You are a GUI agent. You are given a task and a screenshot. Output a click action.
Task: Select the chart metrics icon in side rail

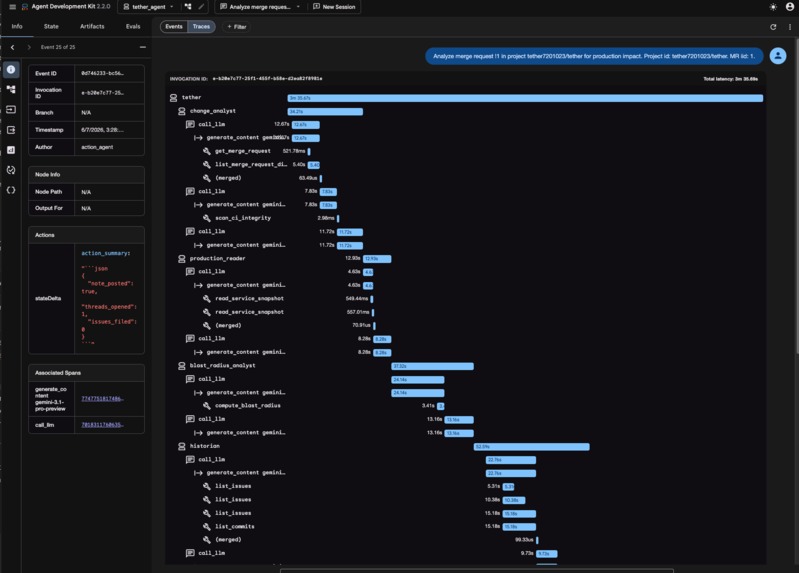11,150
